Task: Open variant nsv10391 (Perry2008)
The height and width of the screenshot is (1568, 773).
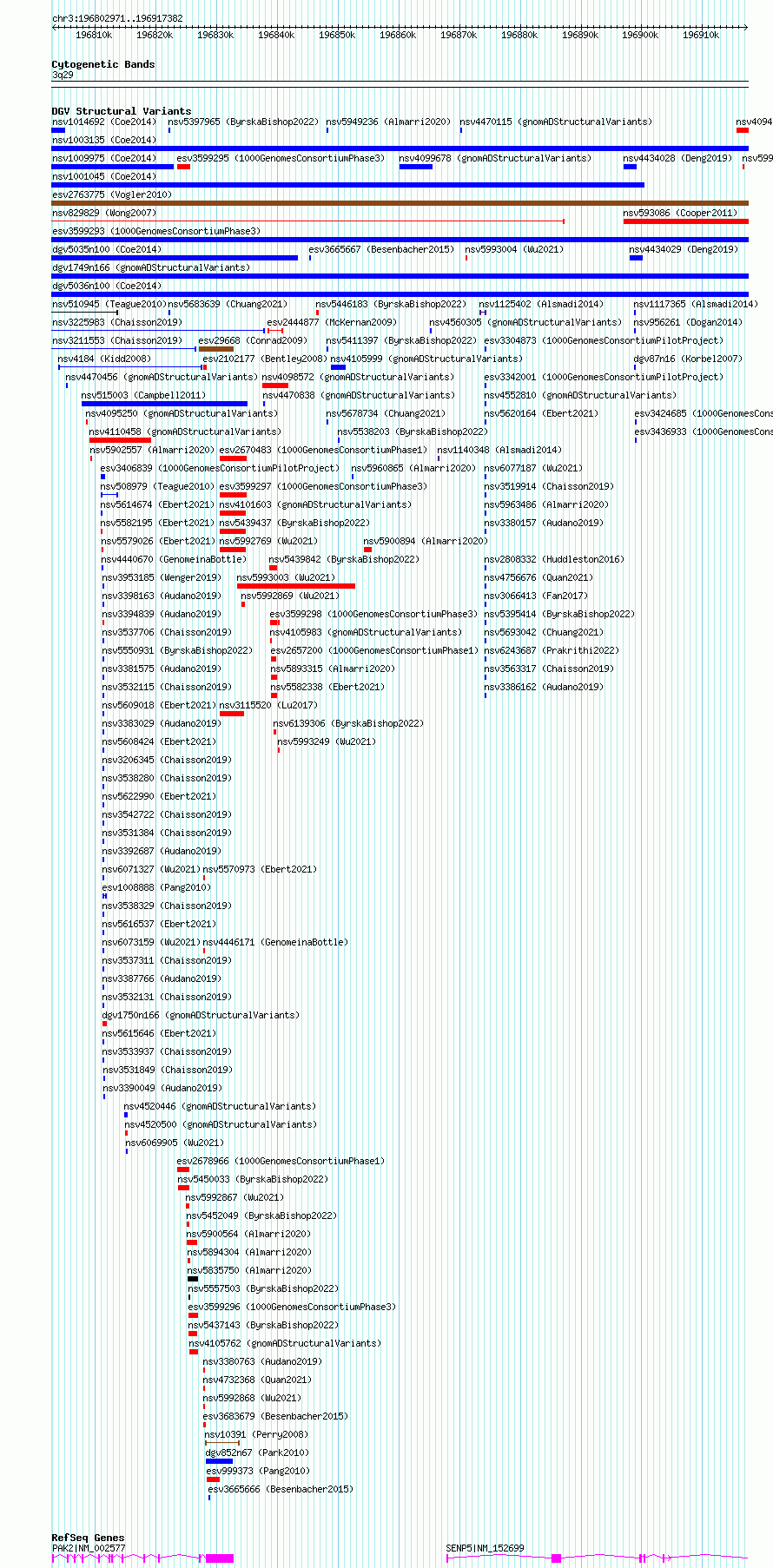Action: point(255,1435)
